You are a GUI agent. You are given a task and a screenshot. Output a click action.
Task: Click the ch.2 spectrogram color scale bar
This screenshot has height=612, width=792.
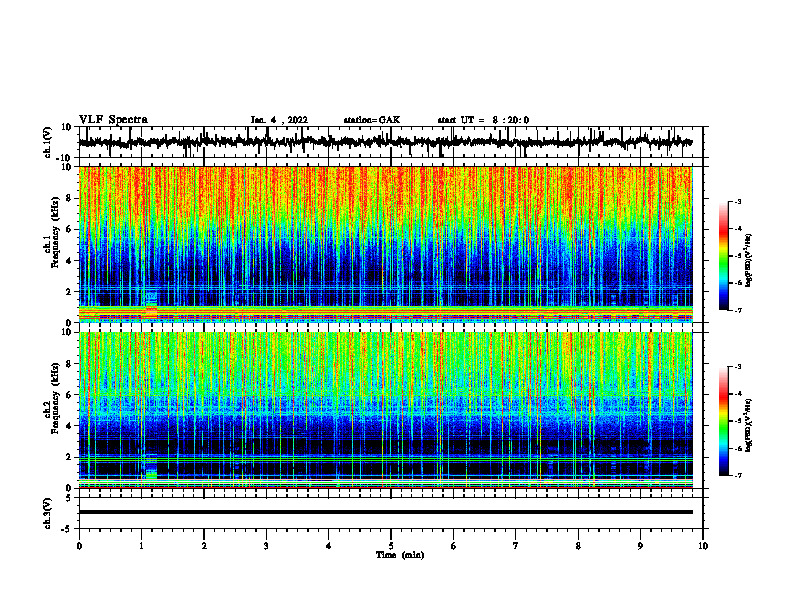tap(724, 421)
